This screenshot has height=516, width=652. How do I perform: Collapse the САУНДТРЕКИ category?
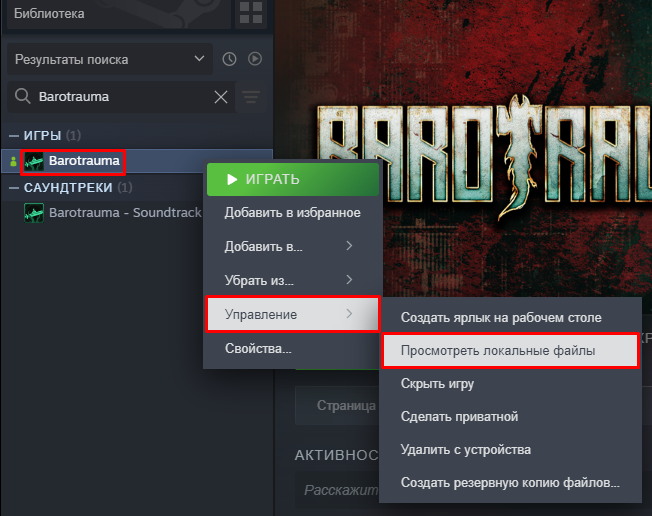[14, 188]
